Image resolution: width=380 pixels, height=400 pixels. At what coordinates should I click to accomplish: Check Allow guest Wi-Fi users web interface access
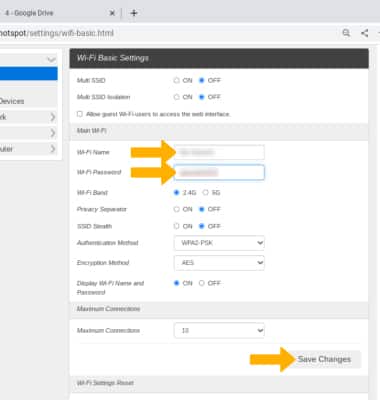[80, 114]
